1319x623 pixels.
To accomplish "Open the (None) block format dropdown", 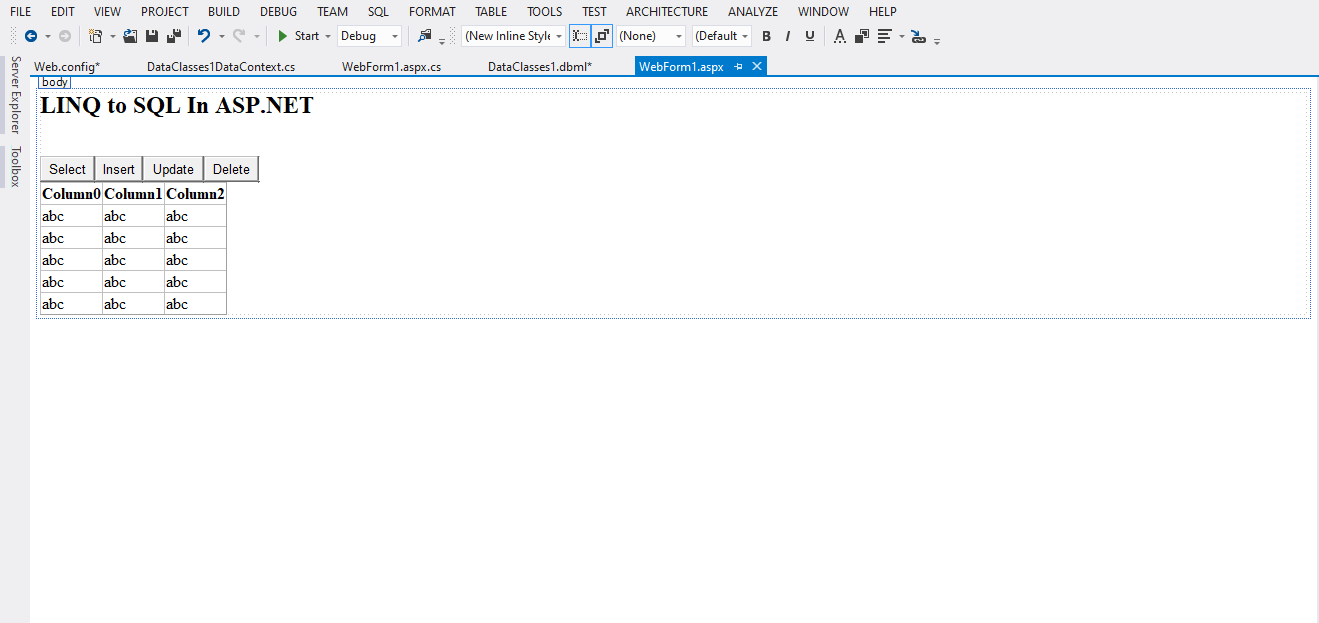I will coord(651,36).
